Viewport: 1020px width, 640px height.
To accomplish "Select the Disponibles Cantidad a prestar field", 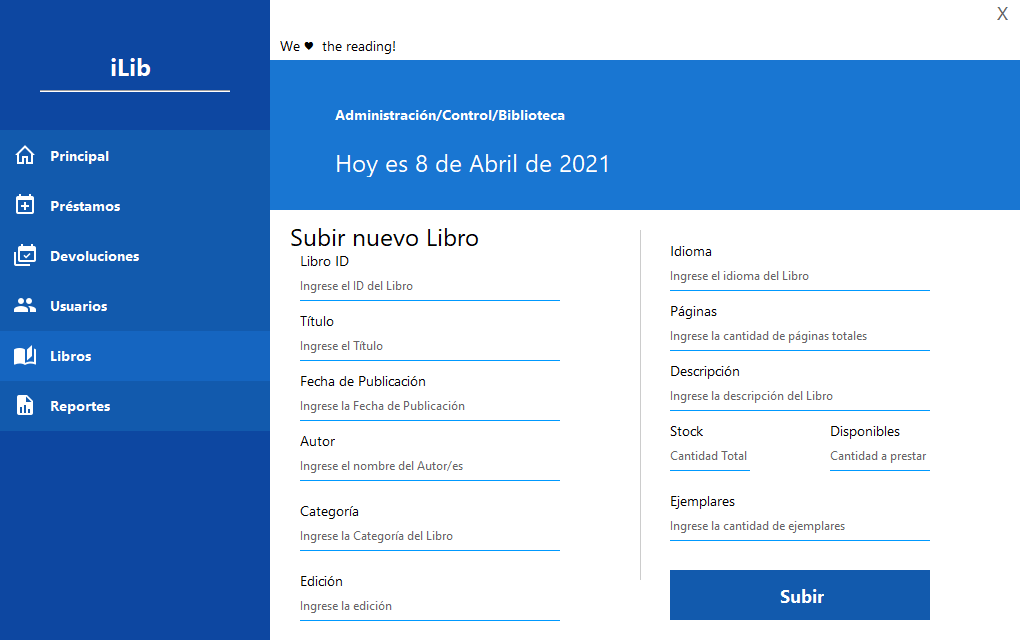I will 879,456.
